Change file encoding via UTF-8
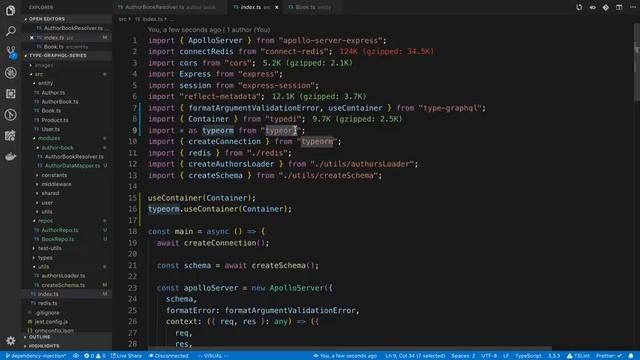 tap(489, 356)
